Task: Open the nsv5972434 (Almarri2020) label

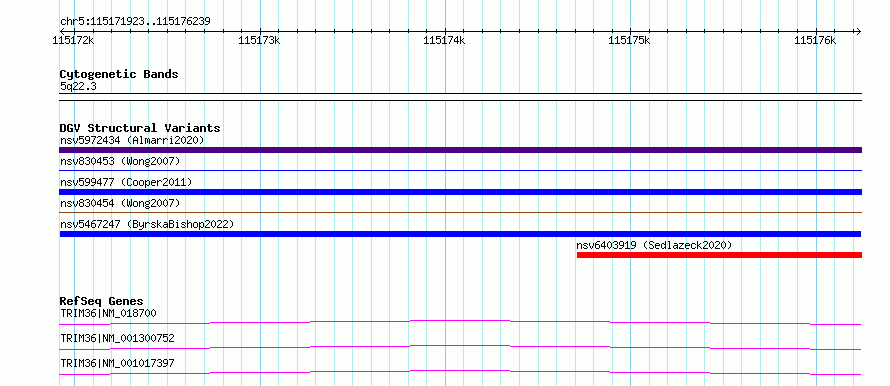Action: 132,140
